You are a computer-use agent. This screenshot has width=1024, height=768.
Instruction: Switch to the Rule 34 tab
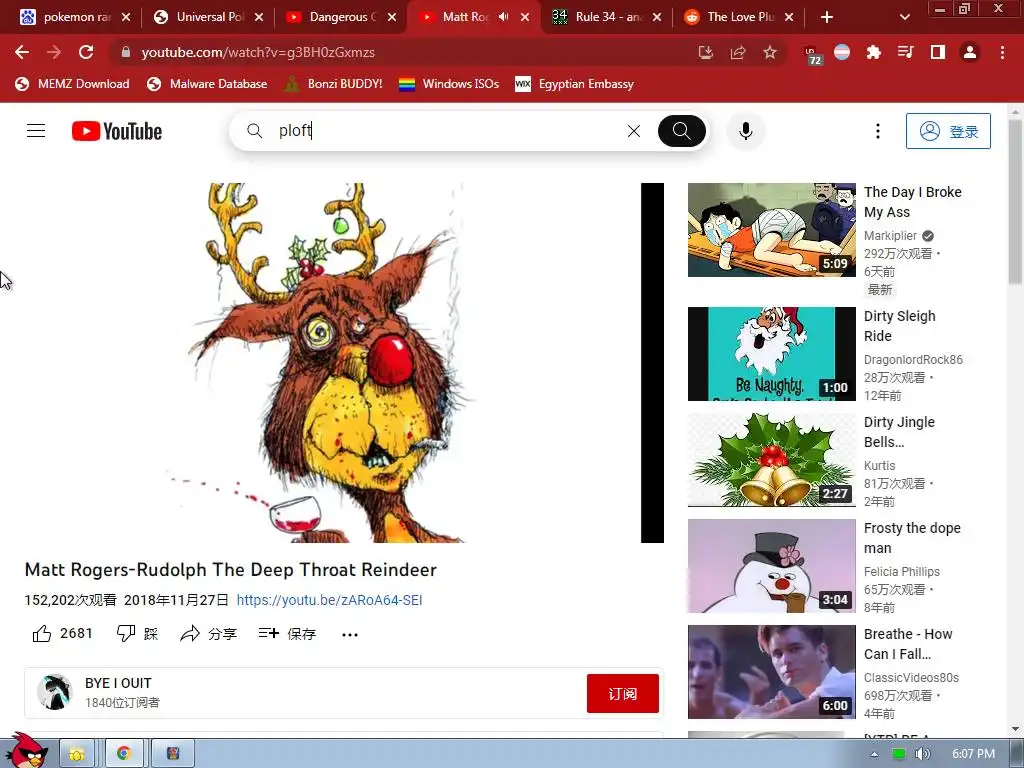(x=606, y=17)
